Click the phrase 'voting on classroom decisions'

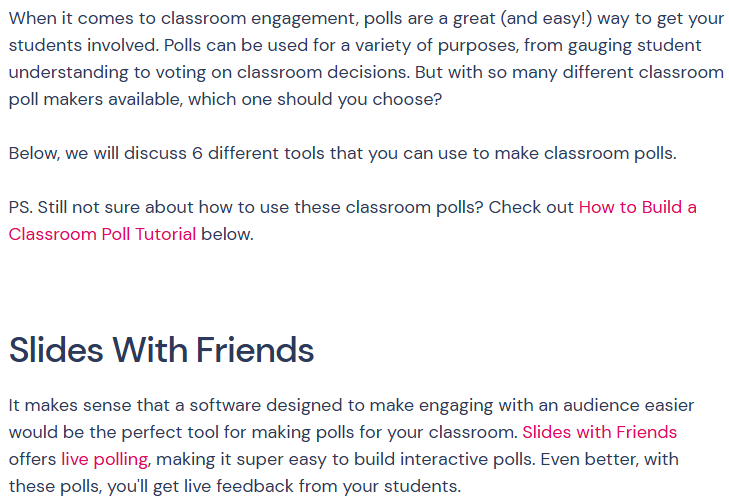point(283,73)
